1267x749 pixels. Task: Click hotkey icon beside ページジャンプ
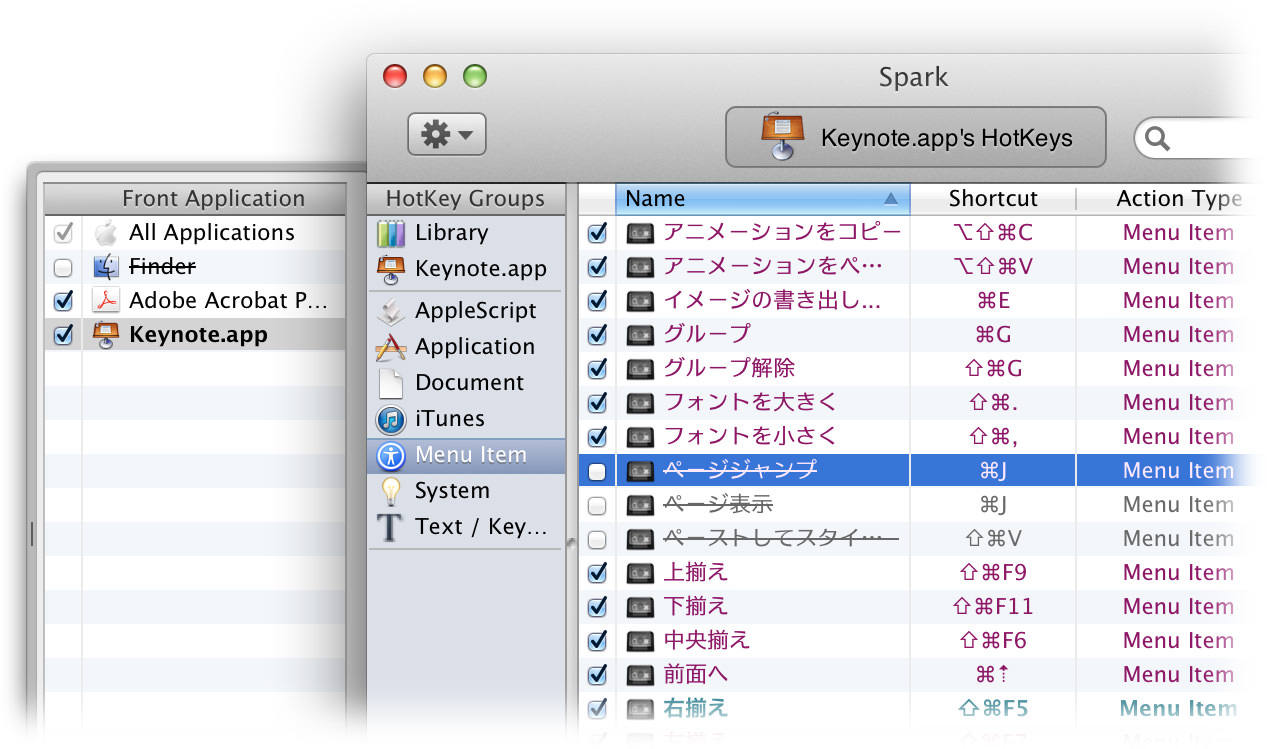click(x=640, y=471)
